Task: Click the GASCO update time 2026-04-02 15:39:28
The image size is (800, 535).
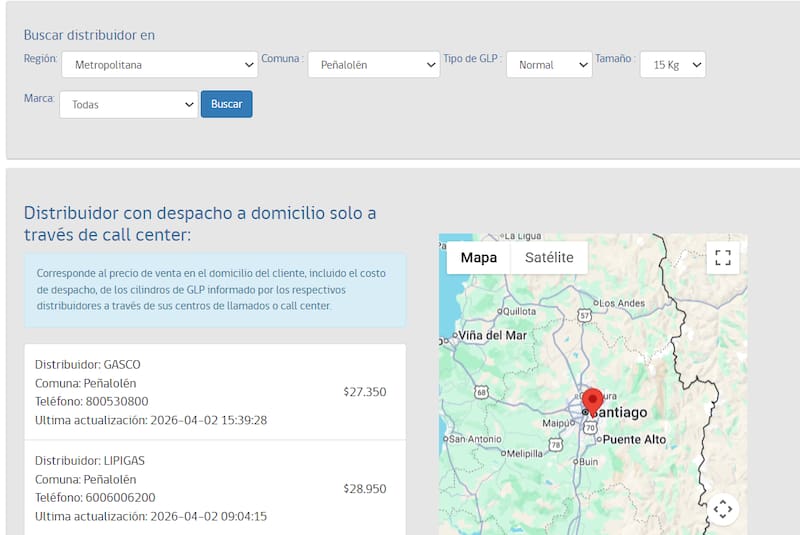Action: pos(209,420)
